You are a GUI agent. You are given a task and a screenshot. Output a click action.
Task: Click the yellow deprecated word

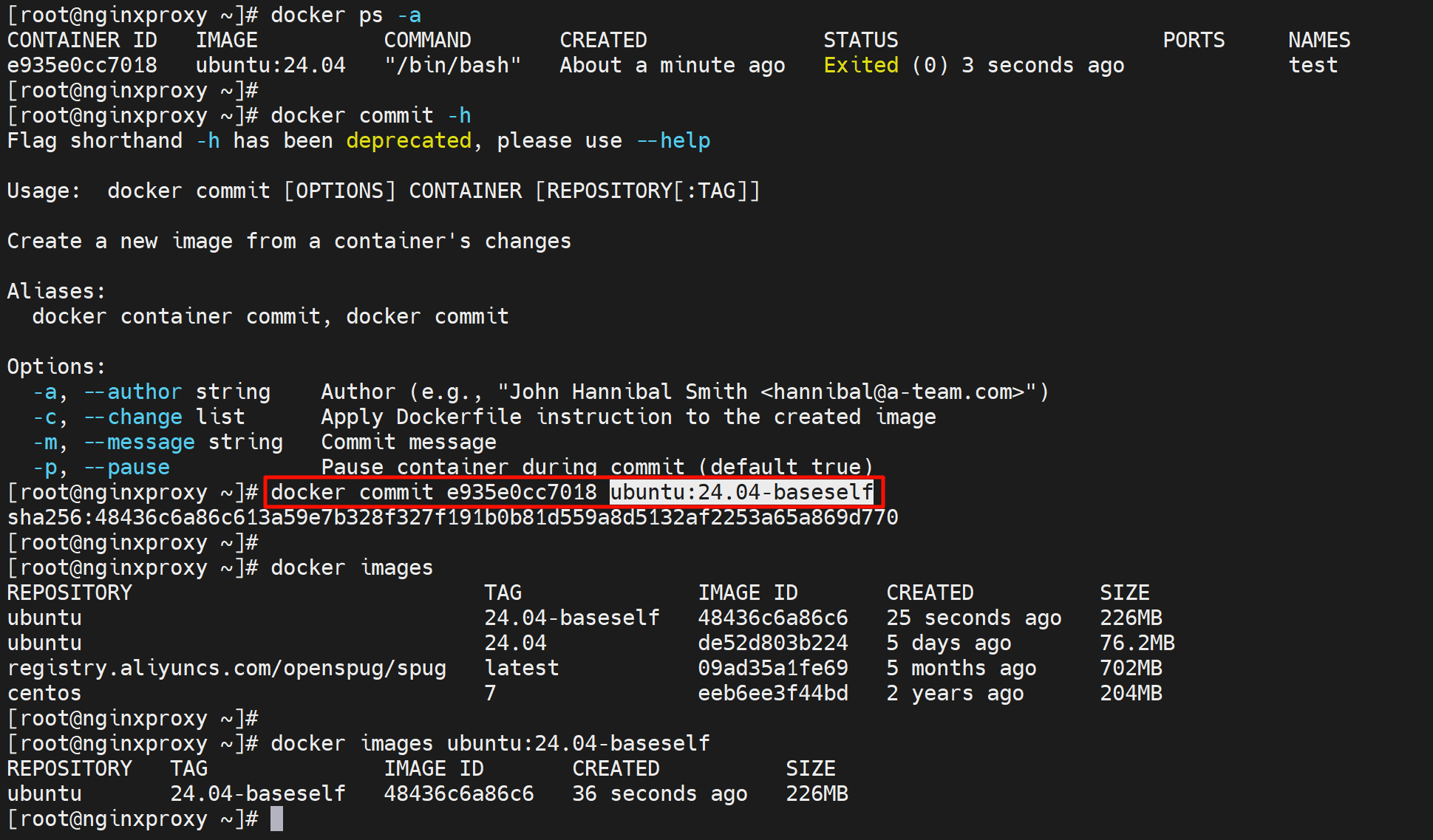click(408, 140)
